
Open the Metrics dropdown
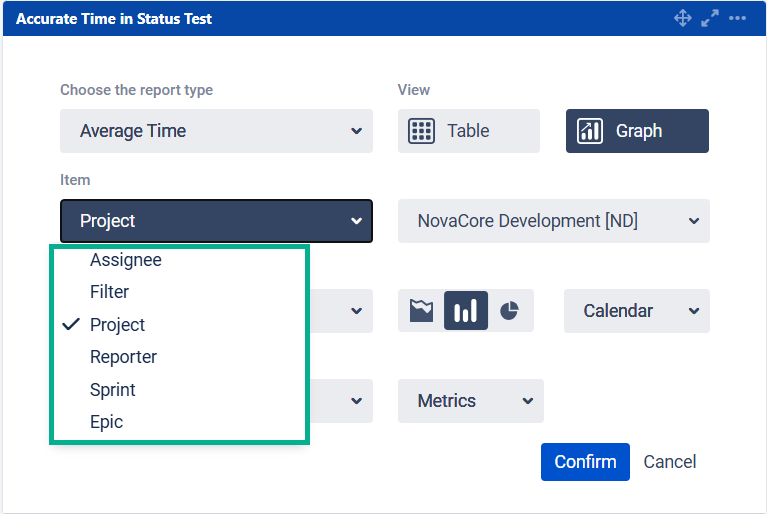(470, 401)
